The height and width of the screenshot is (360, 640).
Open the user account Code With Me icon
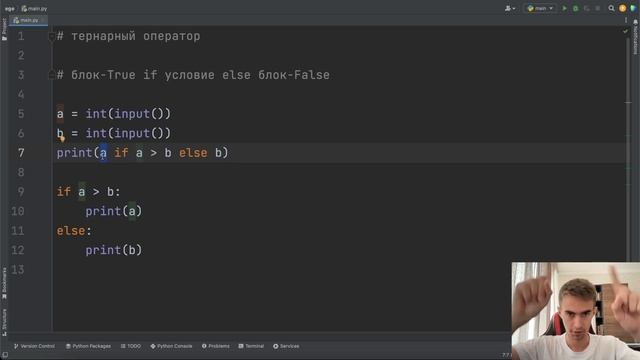(510, 8)
